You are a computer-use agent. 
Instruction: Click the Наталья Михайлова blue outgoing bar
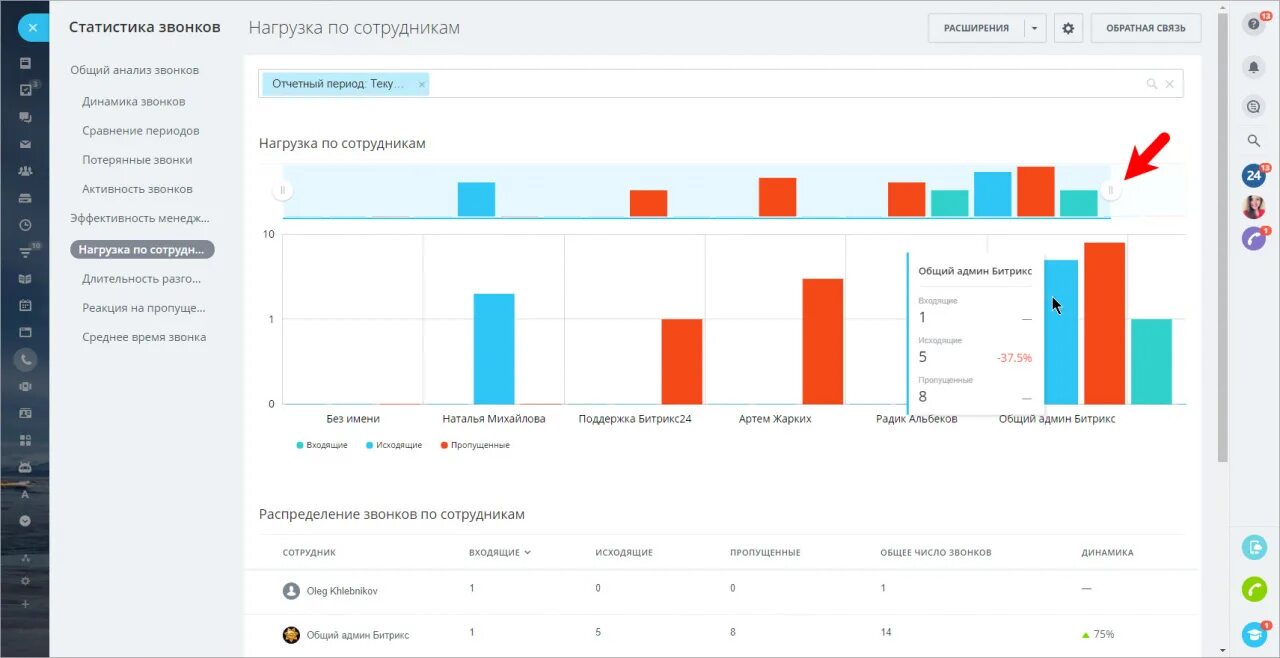(x=494, y=349)
